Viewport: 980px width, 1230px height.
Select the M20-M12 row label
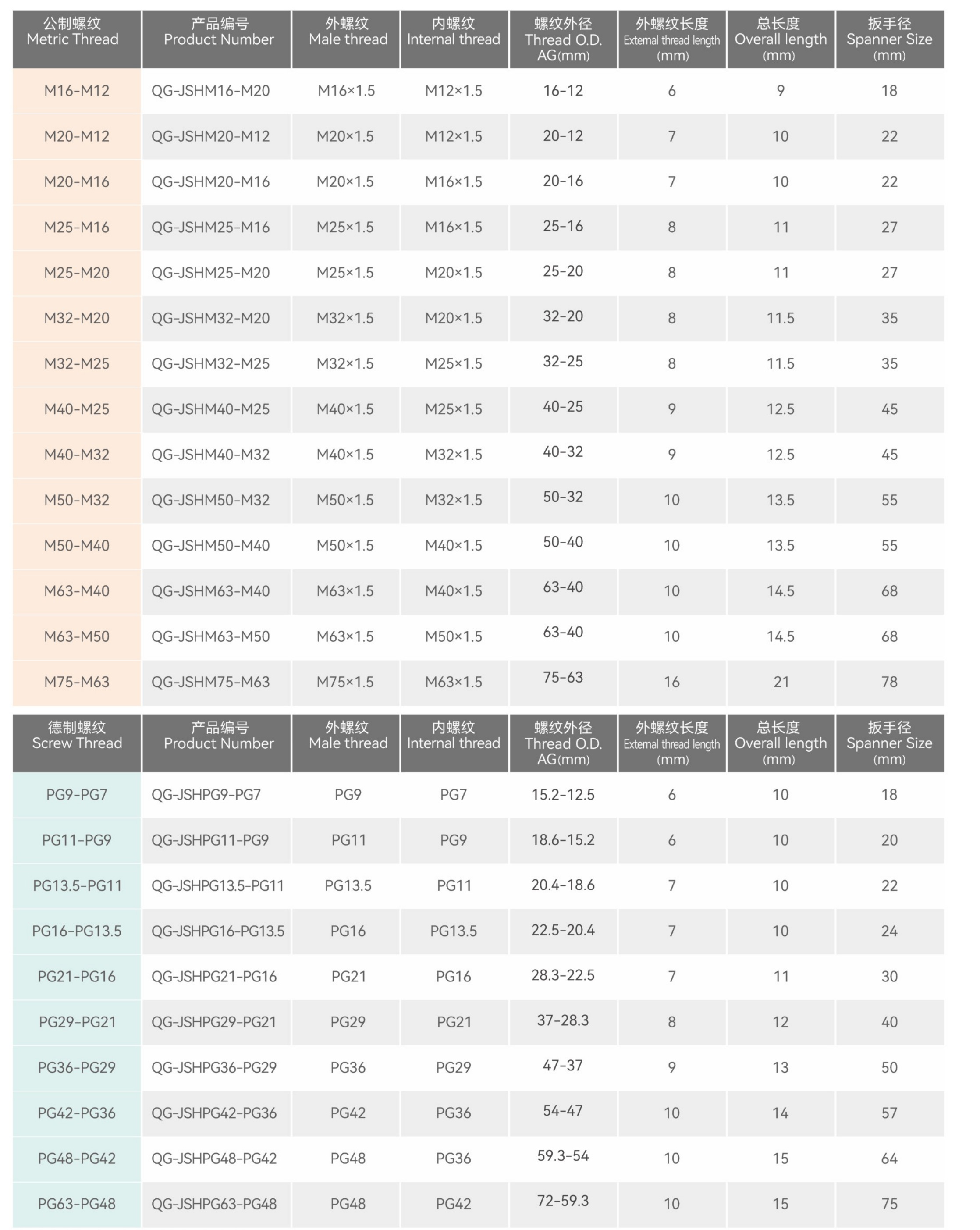(x=76, y=136)
